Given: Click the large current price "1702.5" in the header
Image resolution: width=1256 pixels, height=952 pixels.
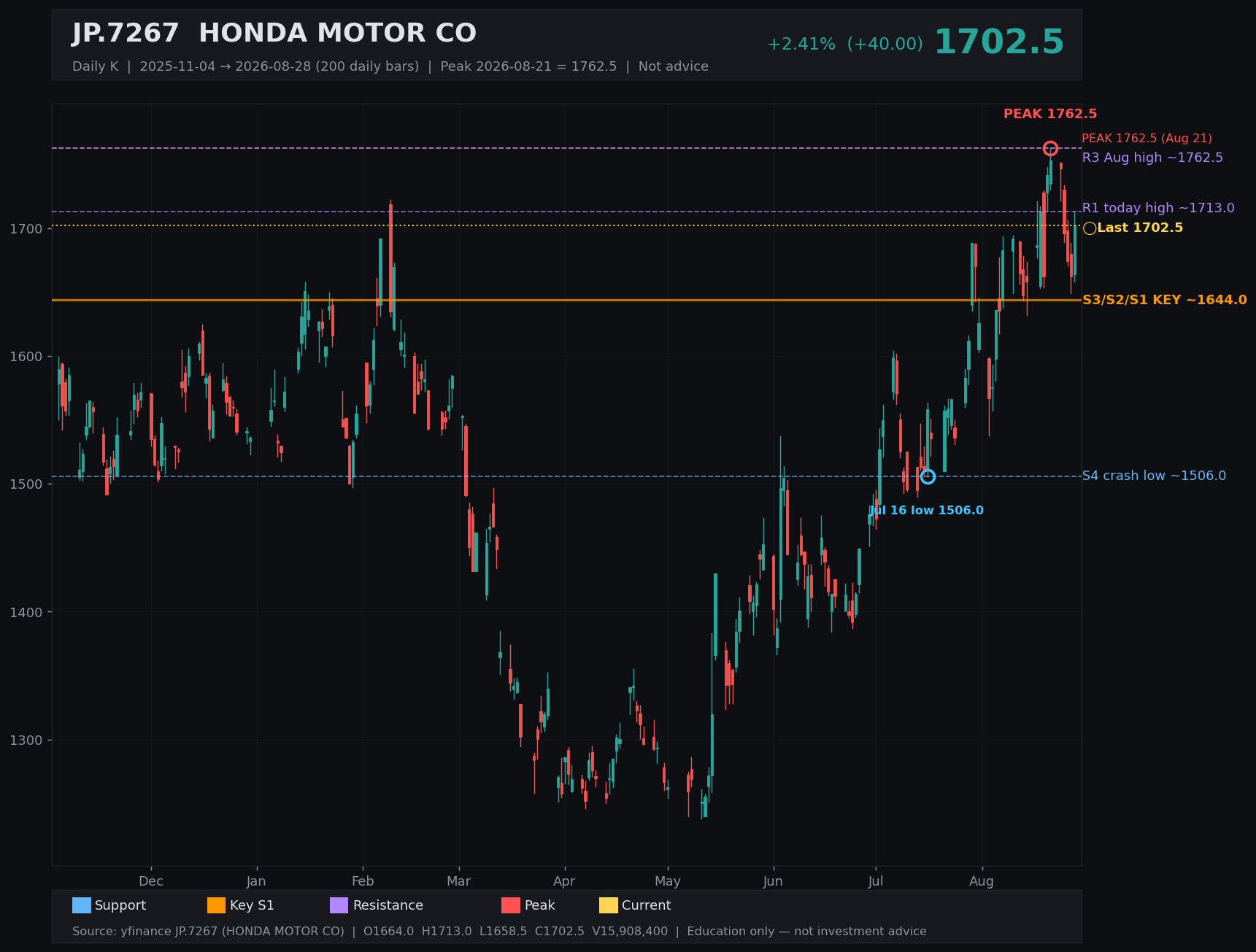Looking at the screenshot, I should point(999,42).
